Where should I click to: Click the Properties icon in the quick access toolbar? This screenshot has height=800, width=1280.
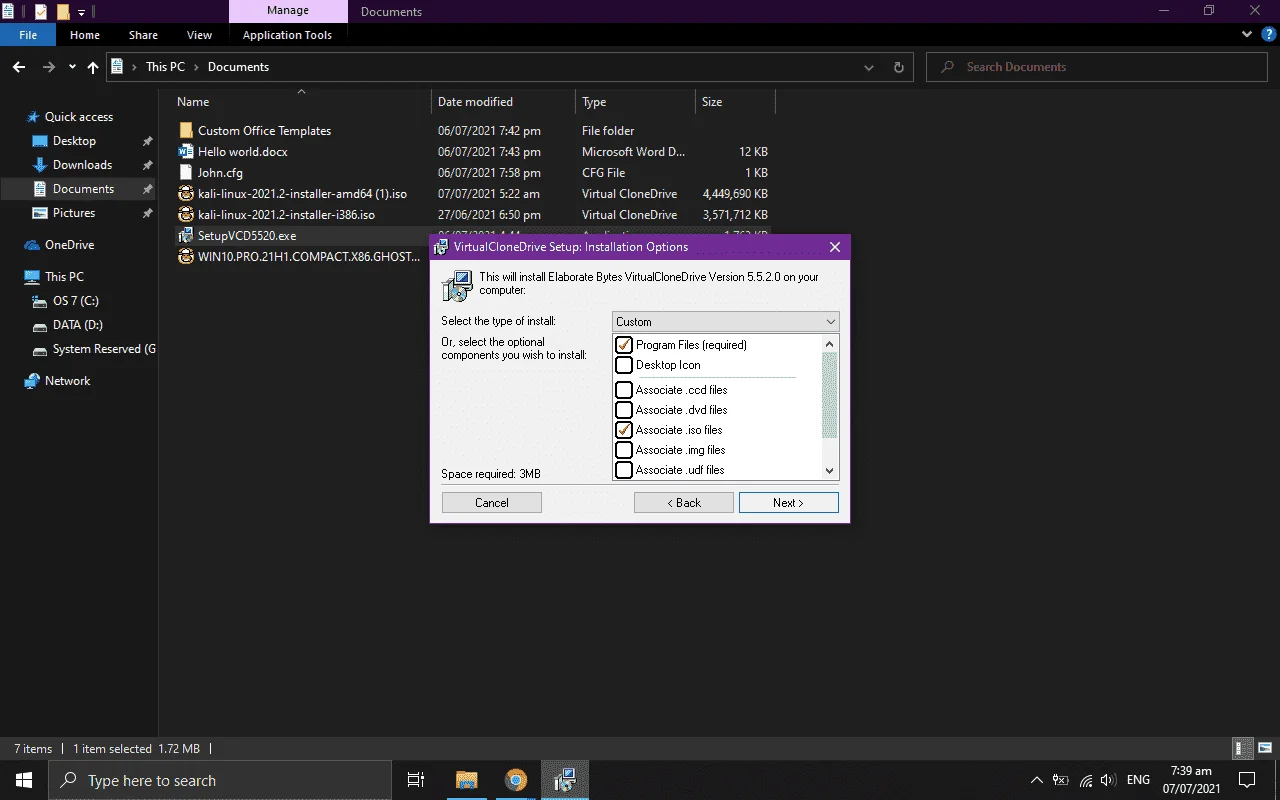41,12
